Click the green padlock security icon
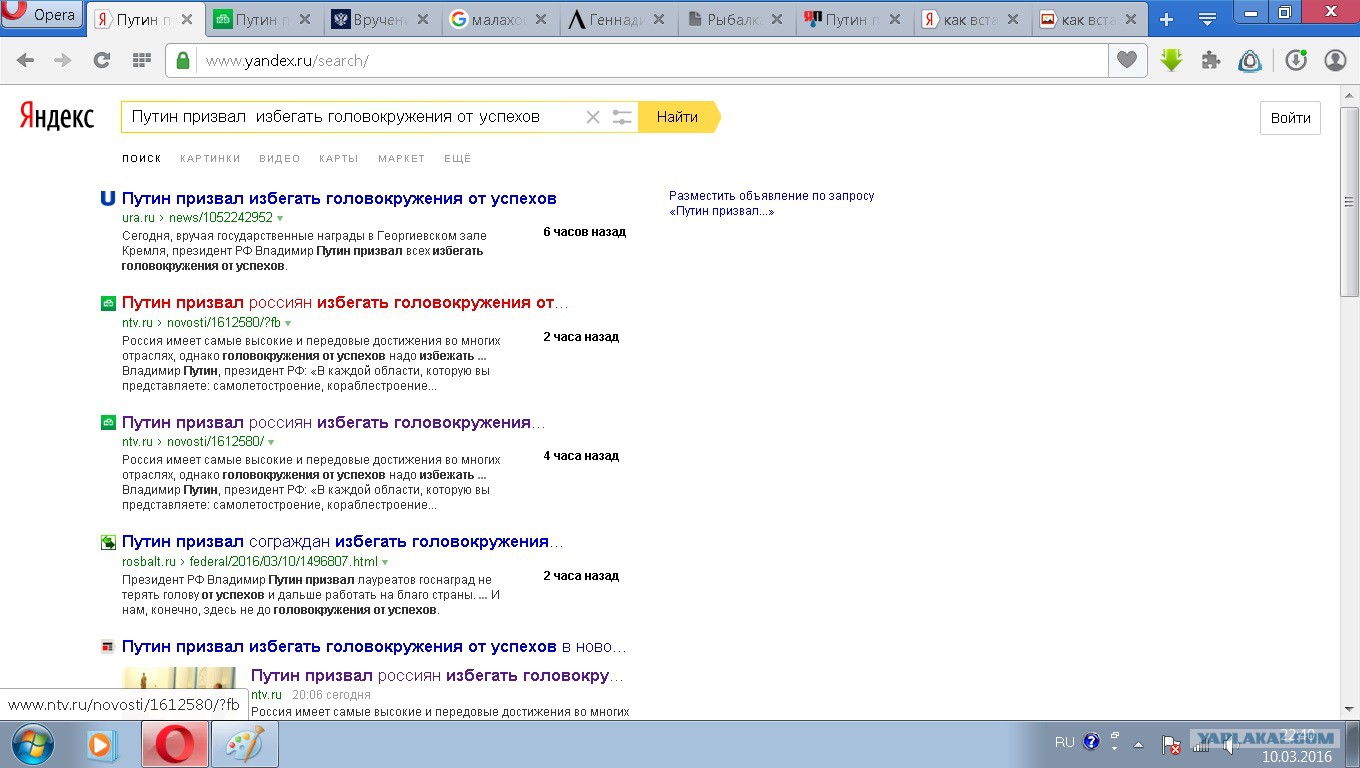Image resolution: width=1360 pixels, height=768 pixels. click(x=183, y=61)
